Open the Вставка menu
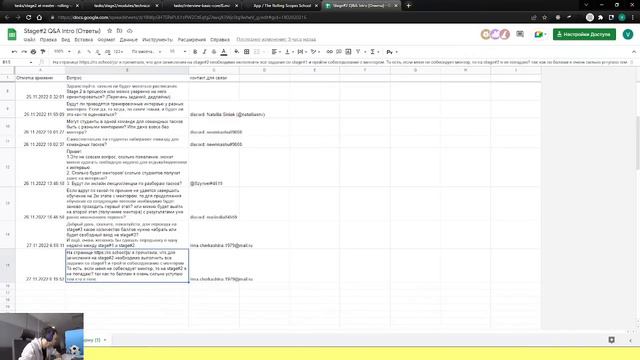Image resolution: width=640 pixels, height=360 pixels. click(84, 40)
